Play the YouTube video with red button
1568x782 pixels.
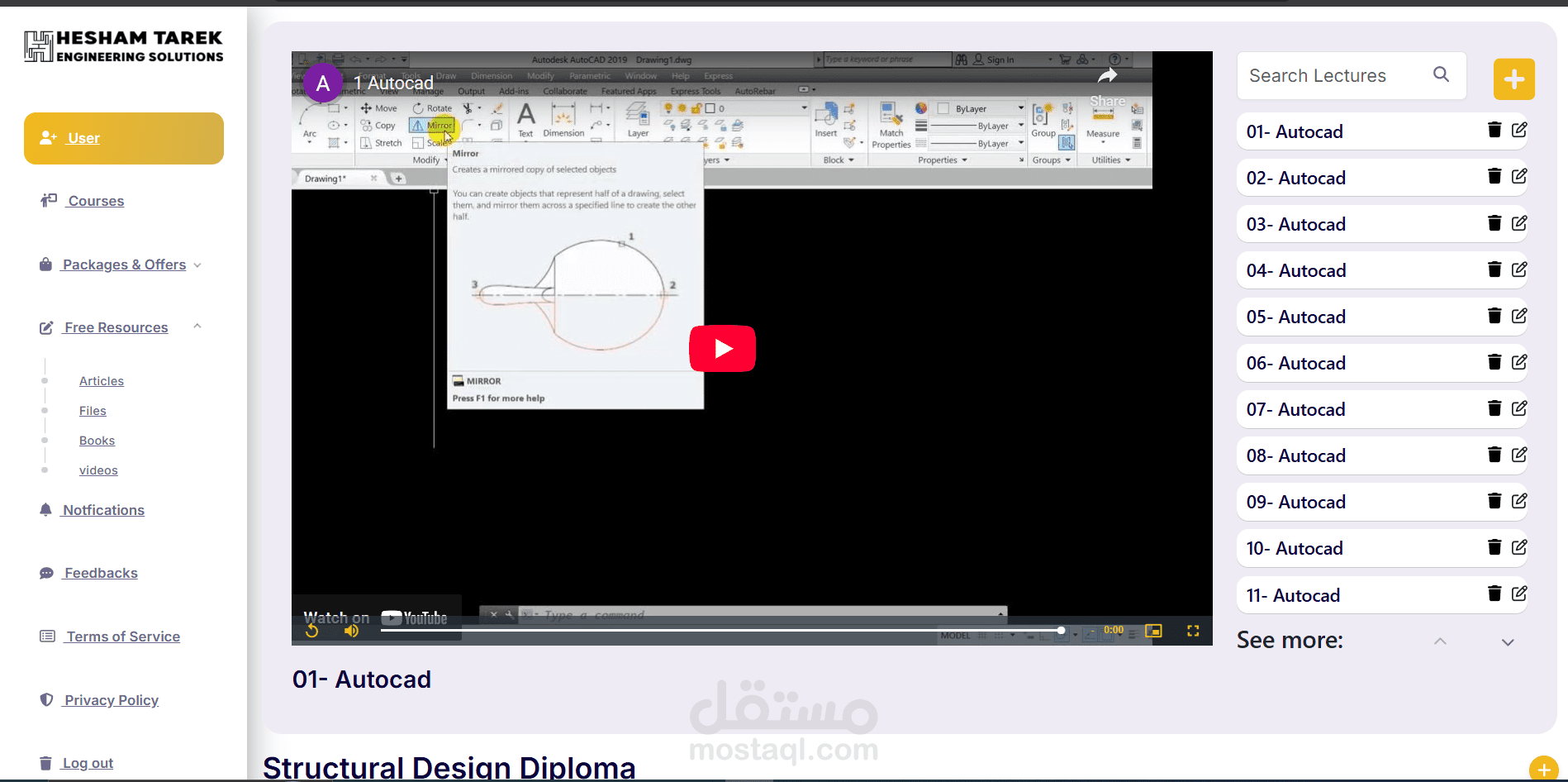pos(722,348)
